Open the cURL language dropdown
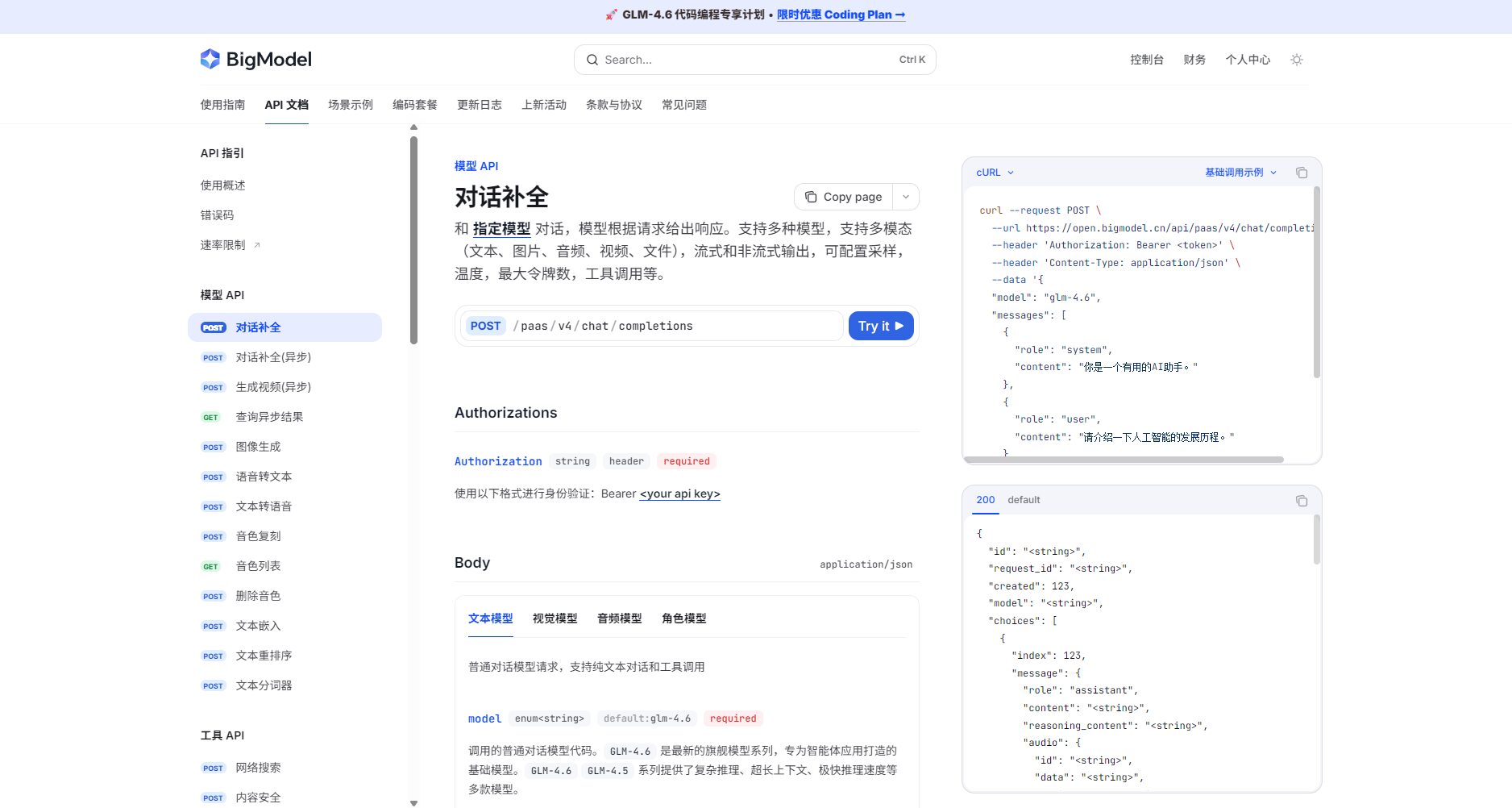Image resolution: width=1512 pixels, height=808 pixels. point(995,173)
